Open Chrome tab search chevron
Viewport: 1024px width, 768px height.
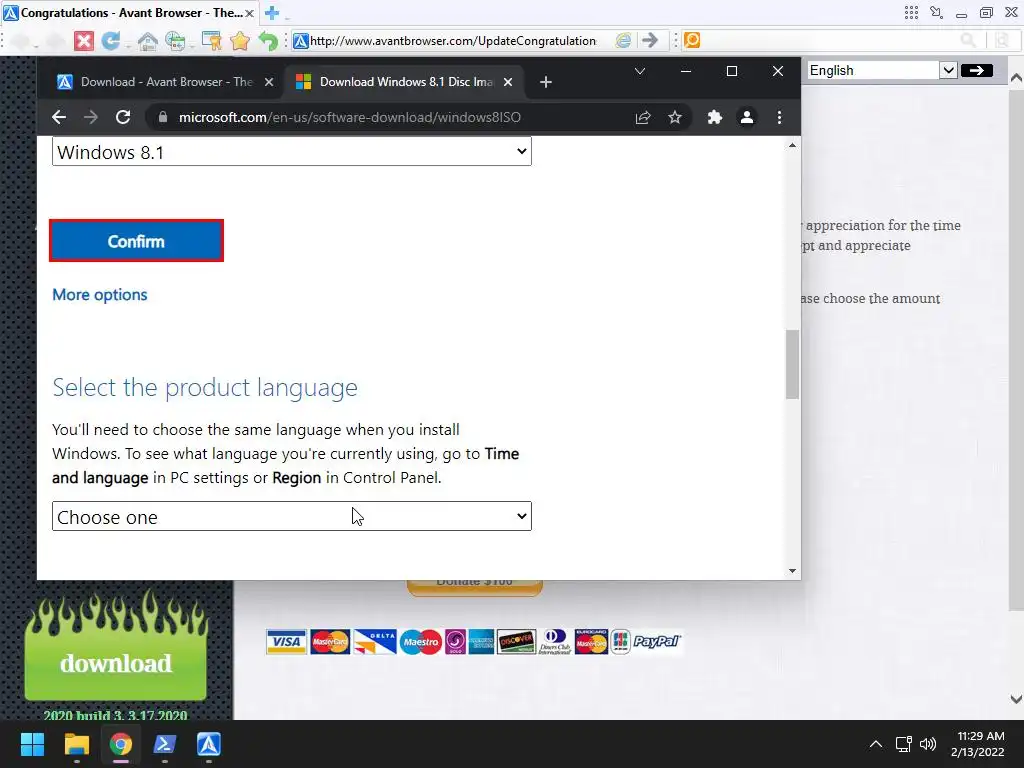click(640, 71)
